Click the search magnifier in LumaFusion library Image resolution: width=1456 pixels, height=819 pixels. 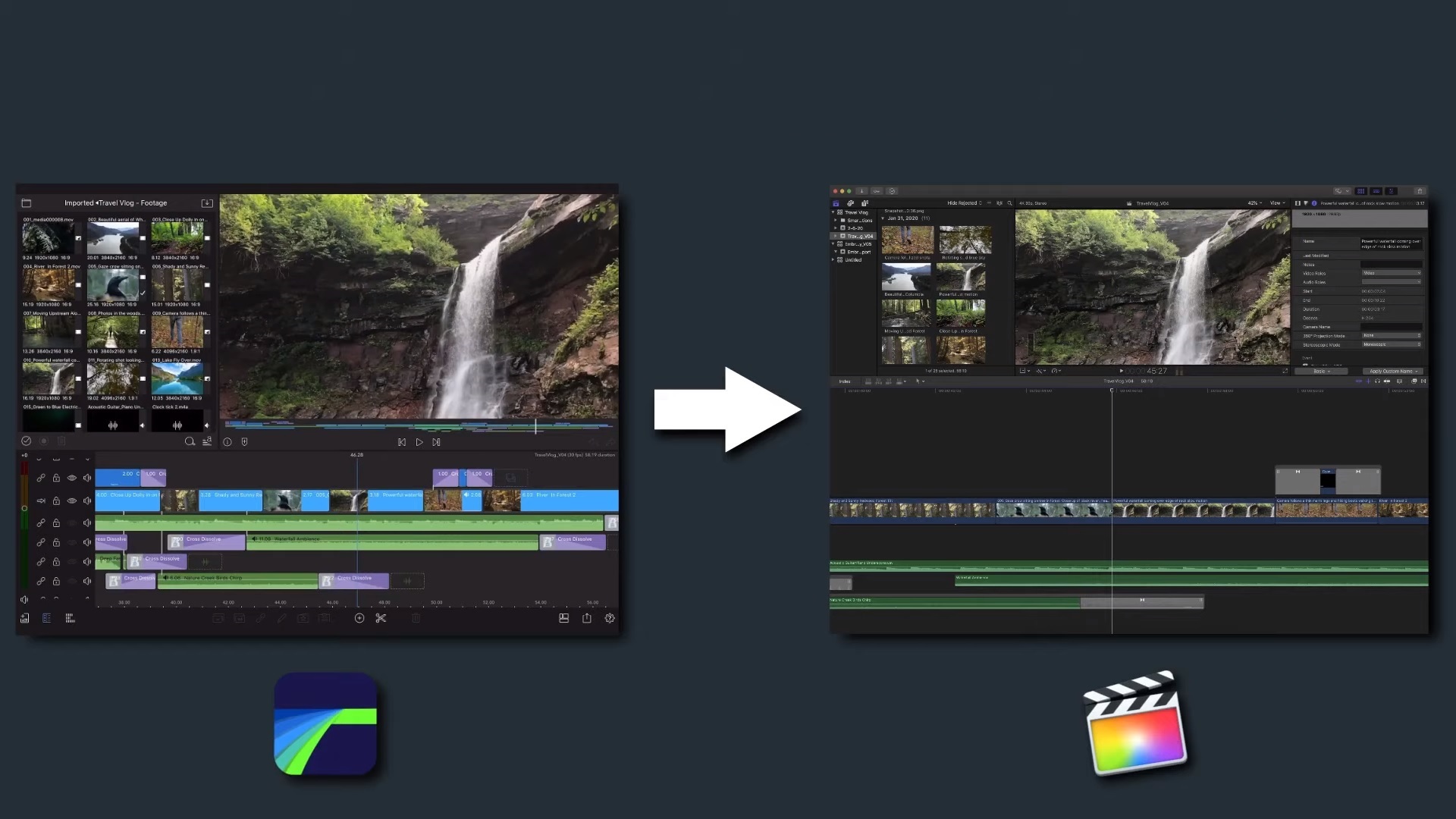point(190,441)
